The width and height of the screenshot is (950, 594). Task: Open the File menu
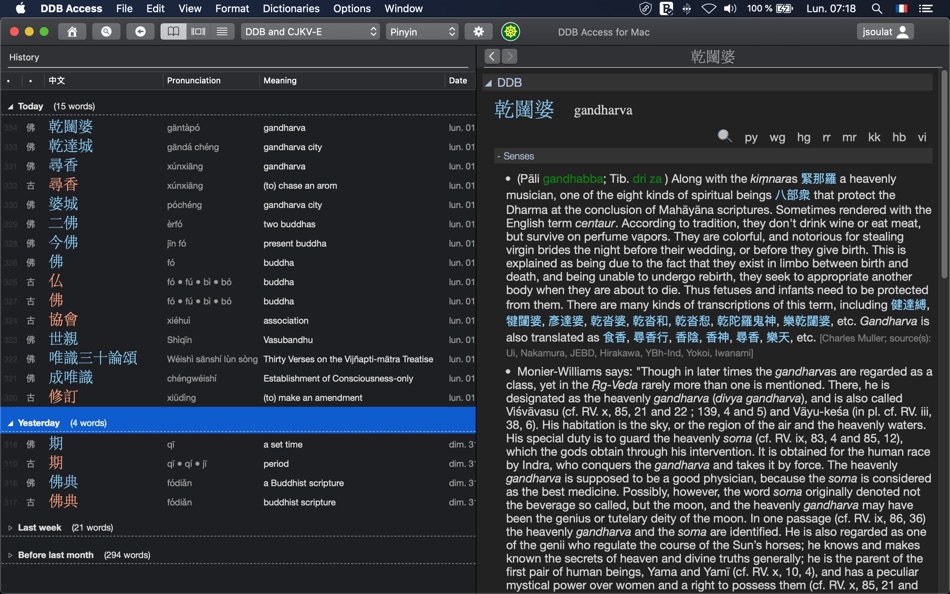pyautogui.click(x=124, y=8)
